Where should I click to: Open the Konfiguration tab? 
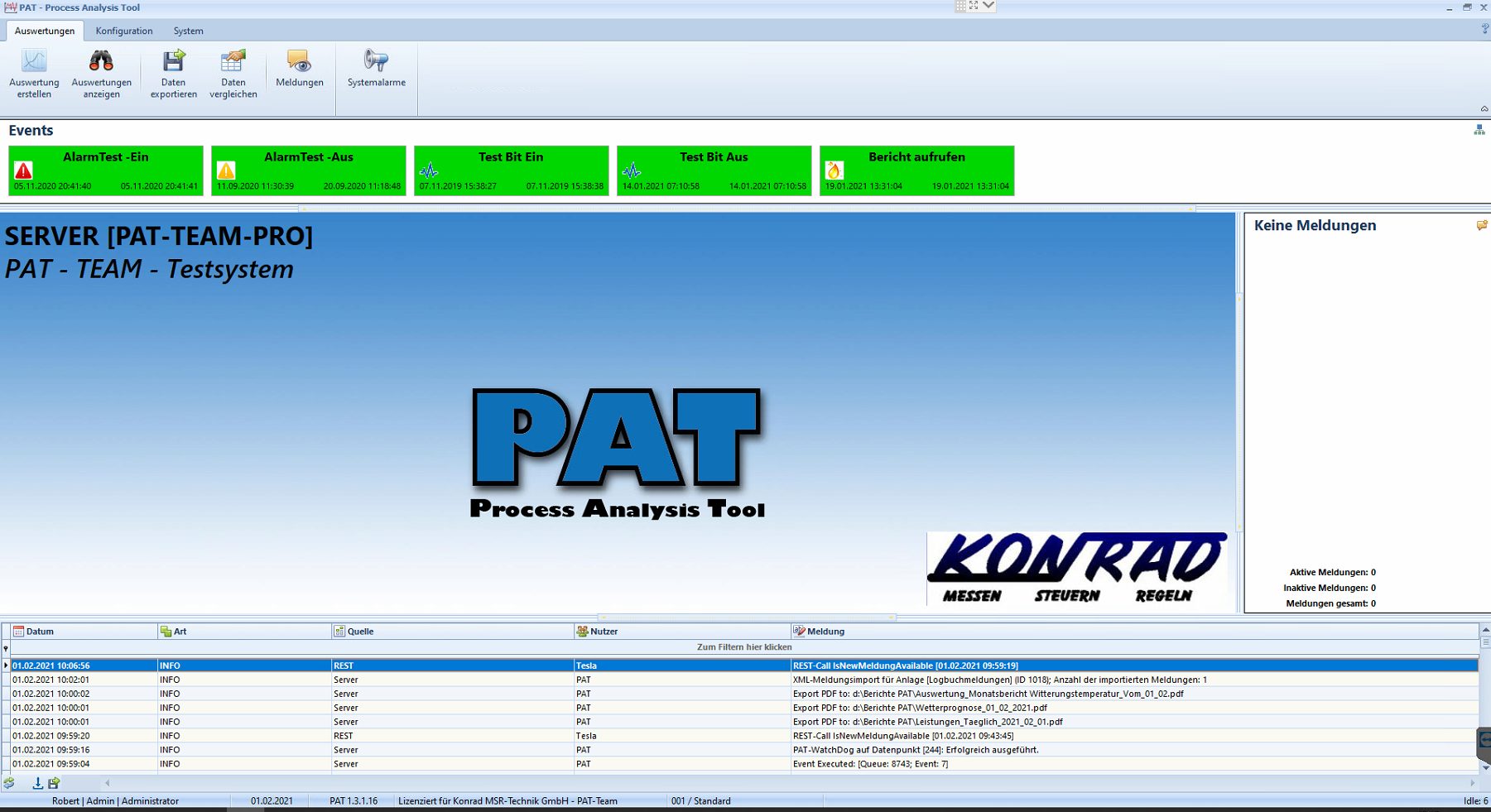[x=124, y=31]
